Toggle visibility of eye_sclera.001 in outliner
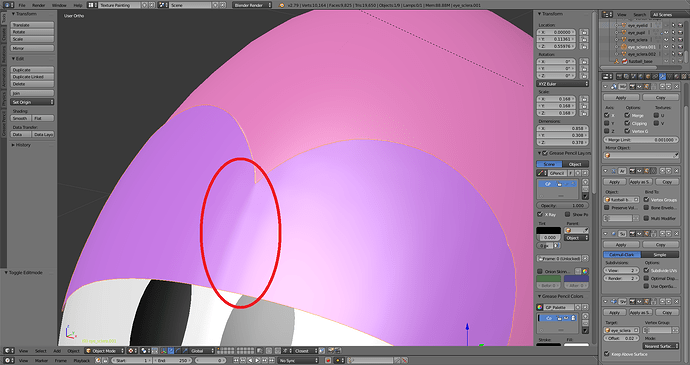The height and width of the screenshot is (365, 690). (x=666, y=47)
